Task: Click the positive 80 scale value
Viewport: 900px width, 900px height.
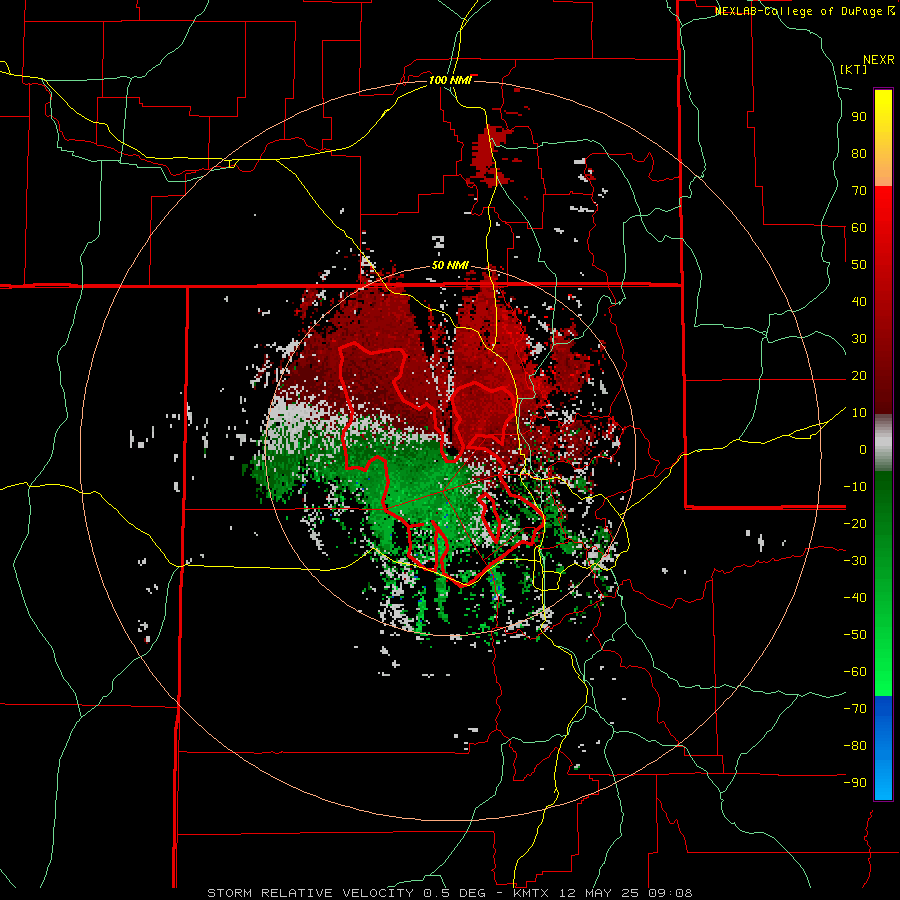Action: (x=859, y=153)
